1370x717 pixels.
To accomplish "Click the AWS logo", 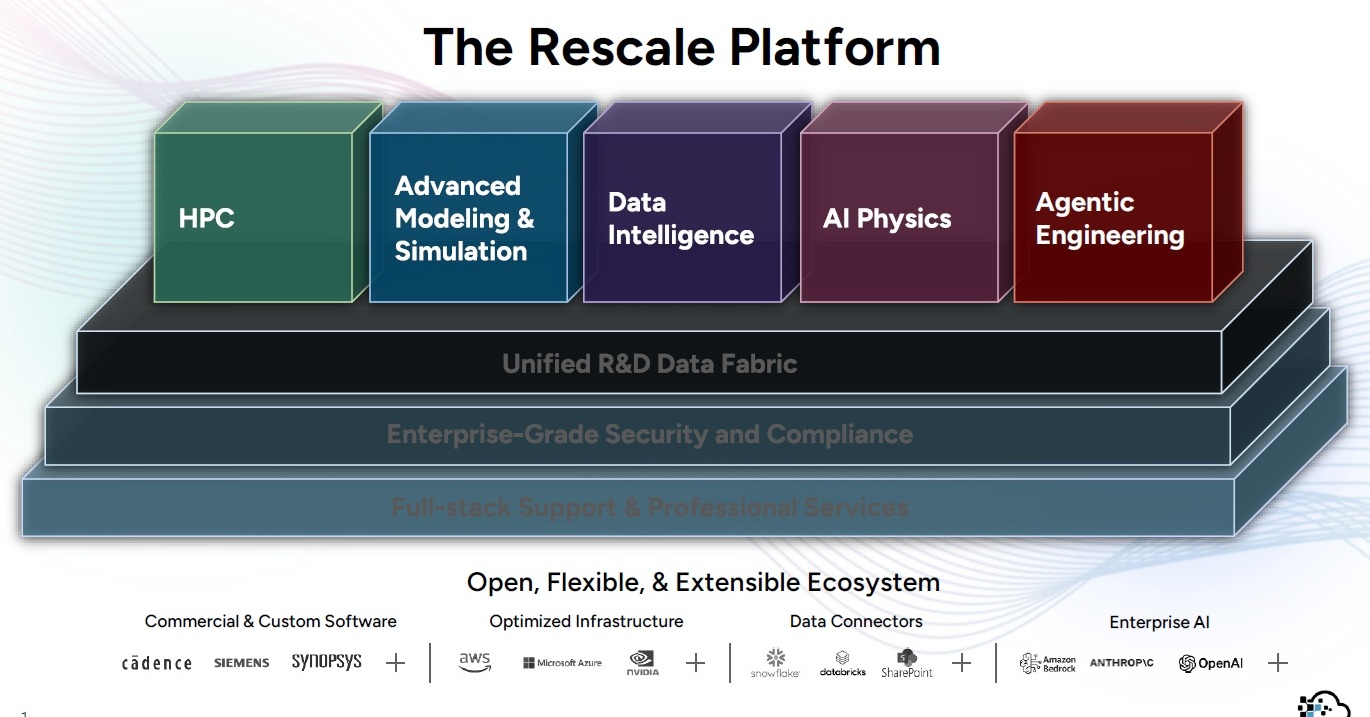I will click(474, 662).
